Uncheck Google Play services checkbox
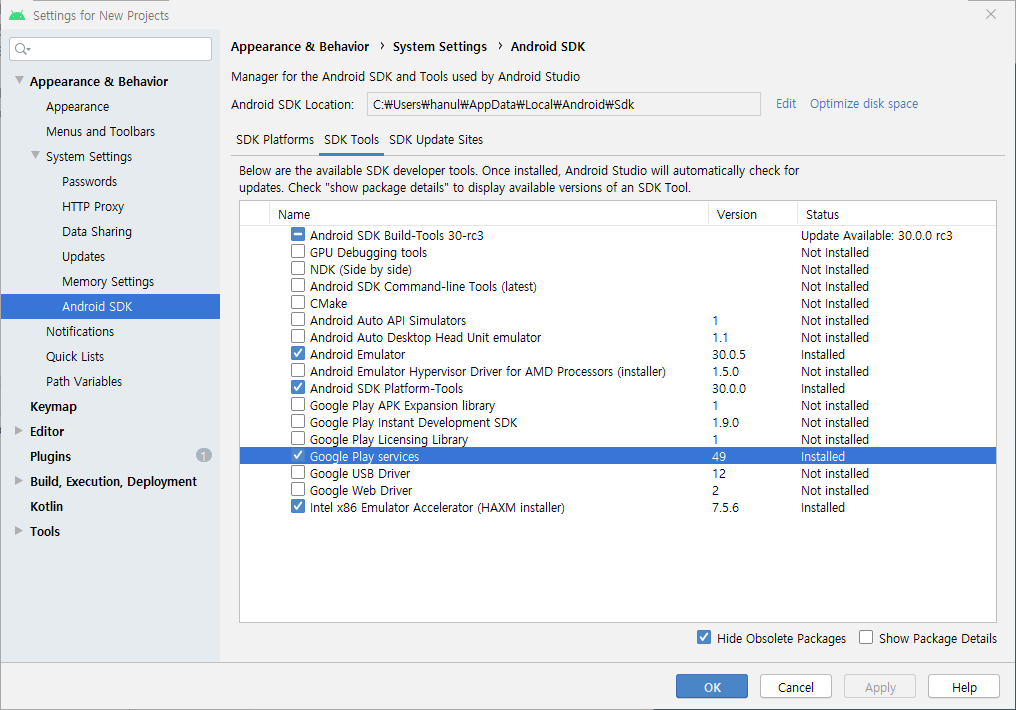Image resolution: width=1016 pixels, height=710 pixels. 297,455
